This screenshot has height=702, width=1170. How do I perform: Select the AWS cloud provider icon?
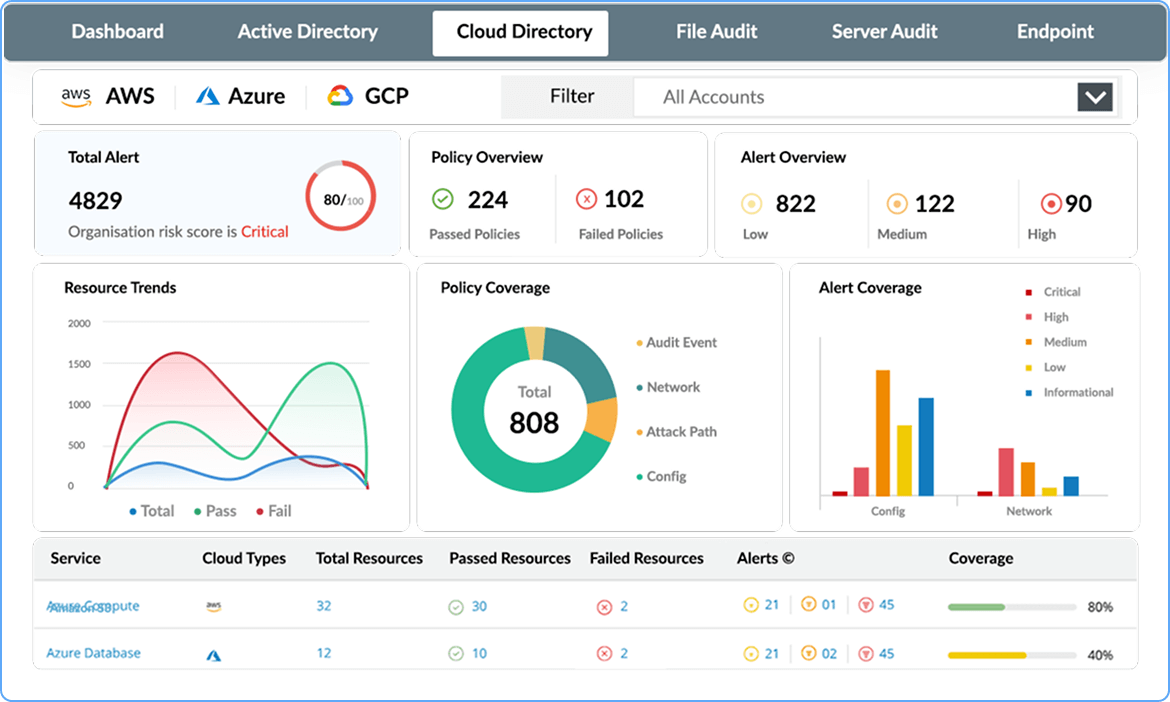[77, 96]
